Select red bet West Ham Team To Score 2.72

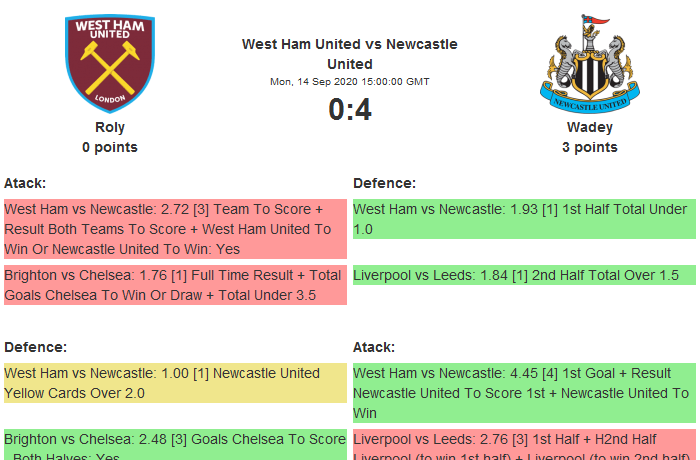point(175,229)
